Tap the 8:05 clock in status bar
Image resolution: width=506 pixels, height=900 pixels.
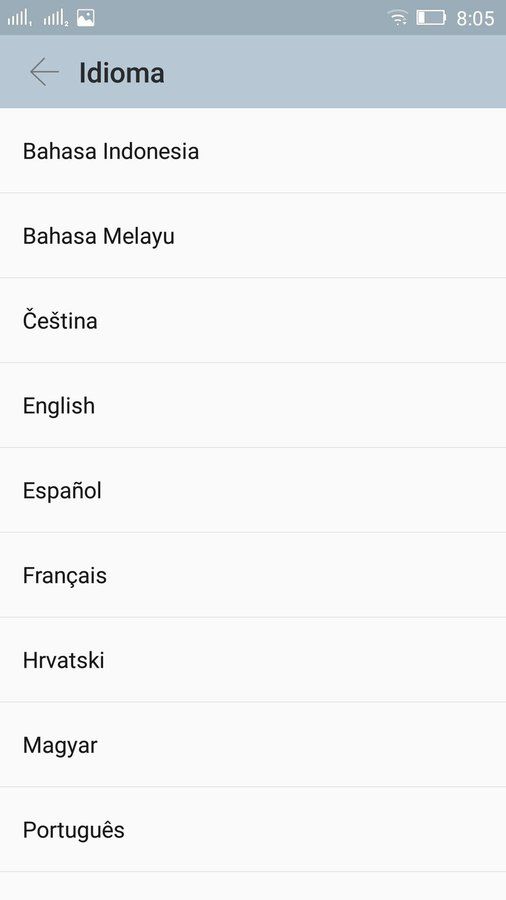475,18
